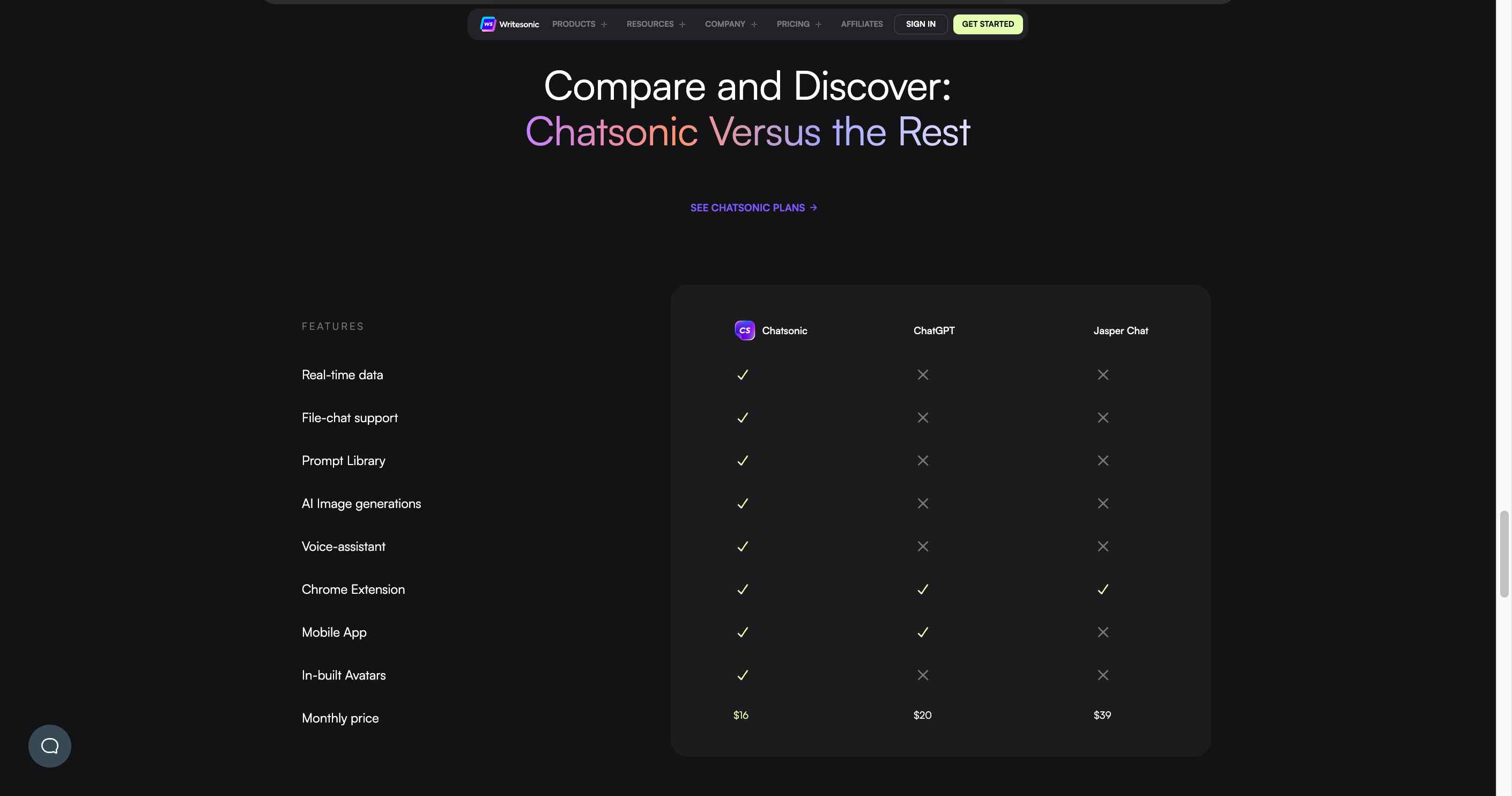1512x796 pixels.
Task: Click the Writesonic logo icon
Action: coord(488,24)
